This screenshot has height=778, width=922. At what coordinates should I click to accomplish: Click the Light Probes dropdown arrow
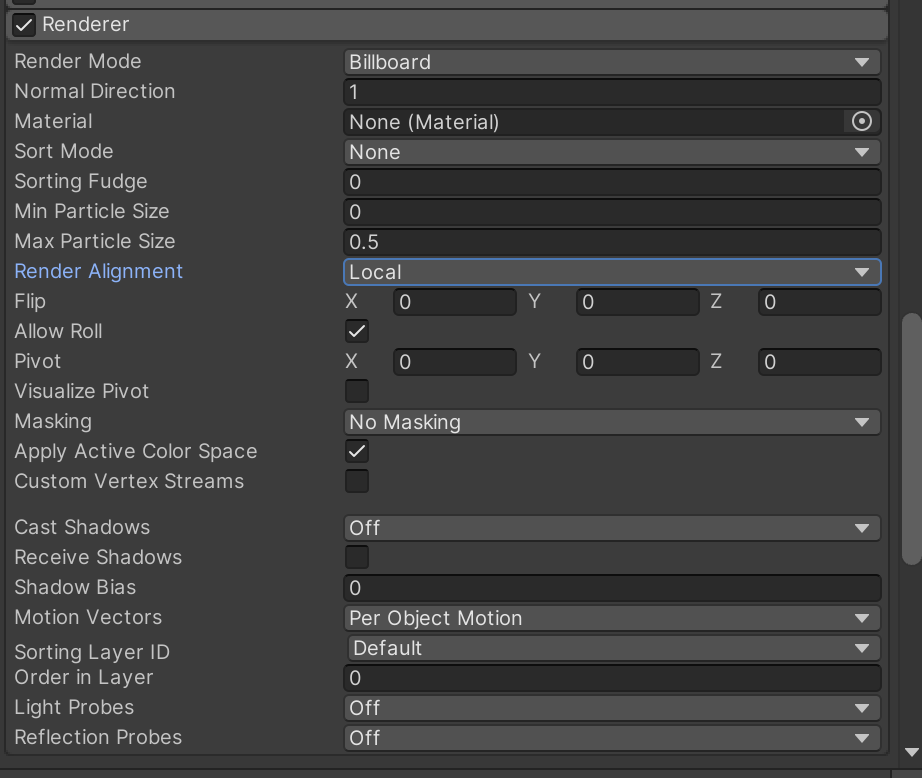coord(862,708)
